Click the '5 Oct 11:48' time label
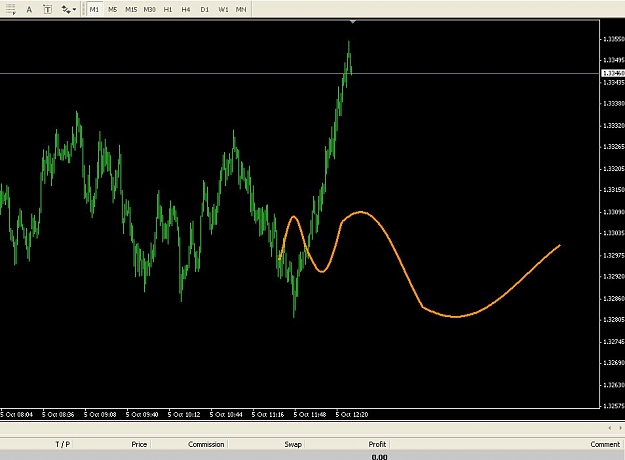Image resolution: width=625 pixels, height=460 pixels. point(310,415)
